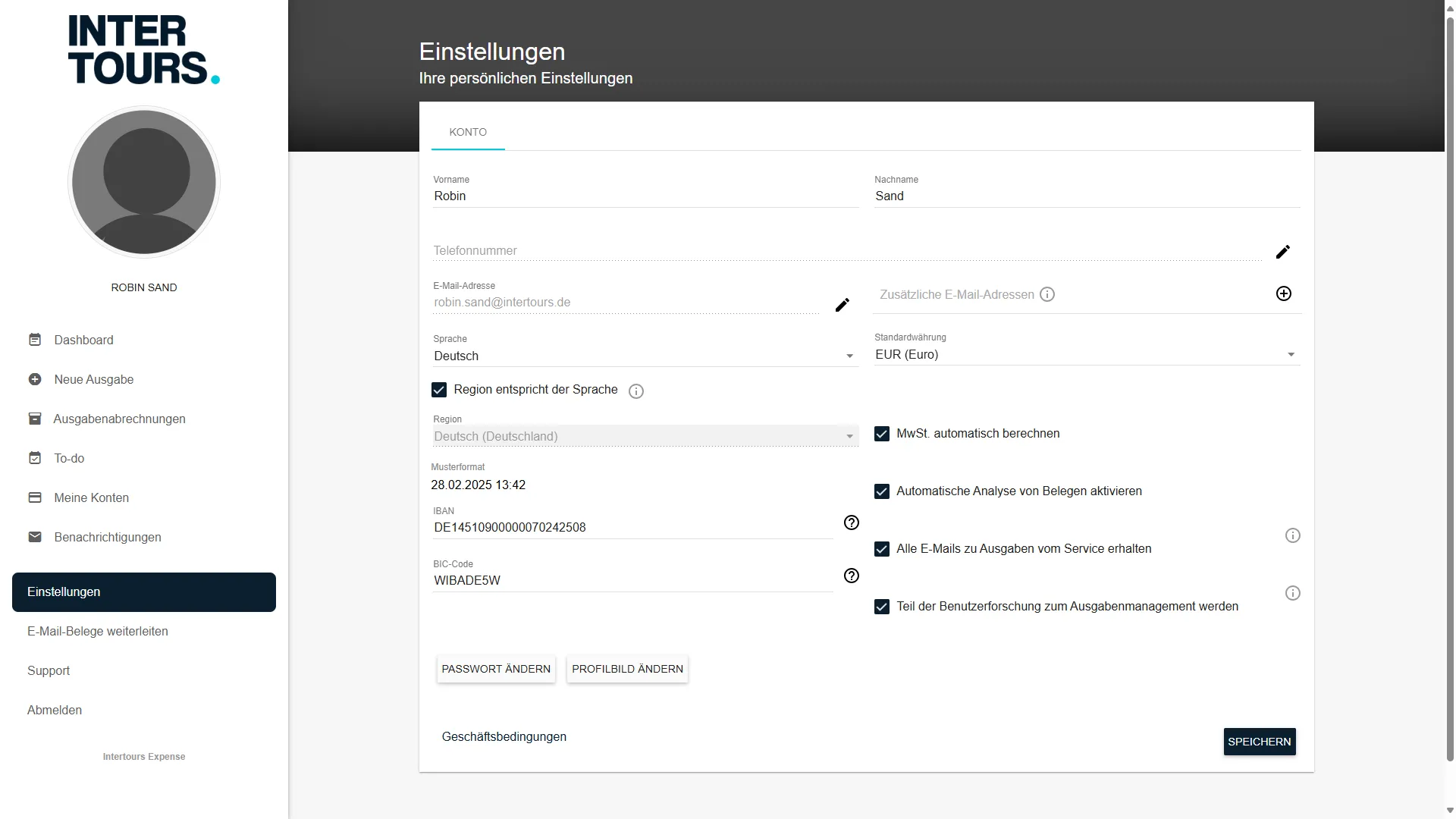Open the Region dropdown
Screen dimensions: 1456x819
(848, 436)
